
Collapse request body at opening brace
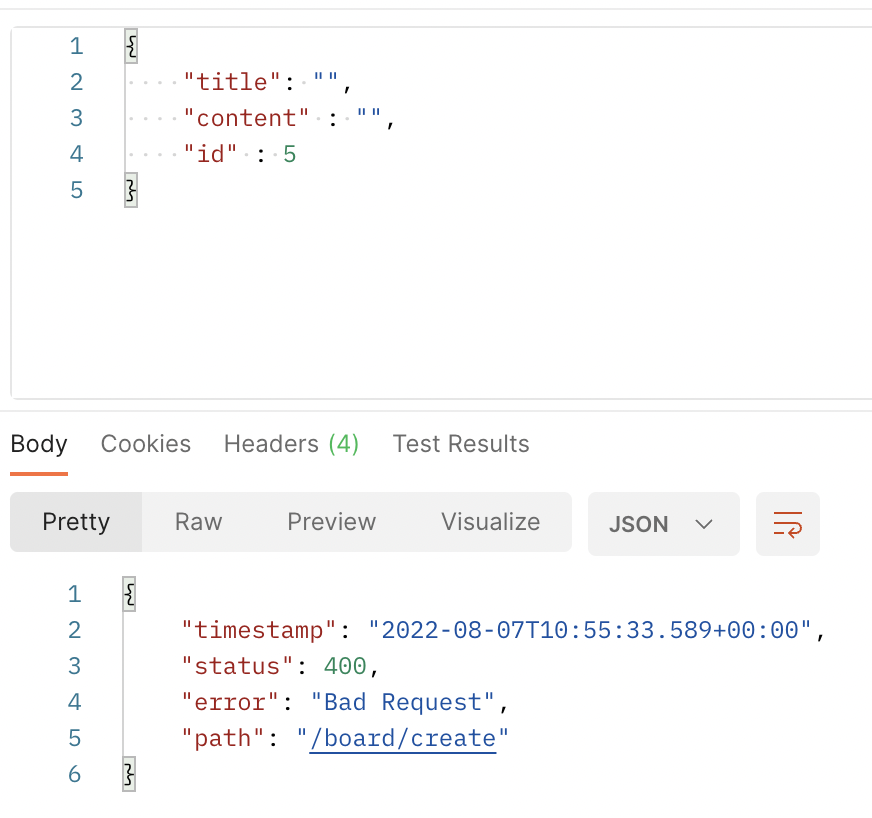coord(131,46)
